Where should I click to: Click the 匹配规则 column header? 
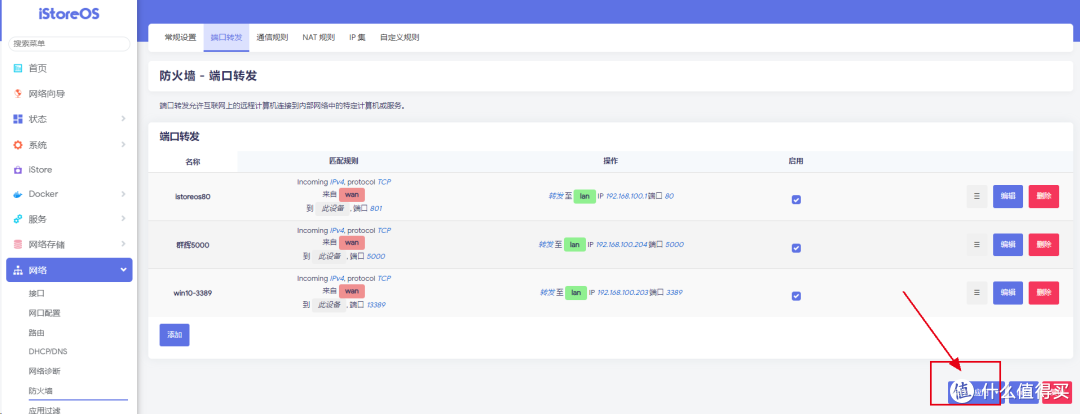(x=344, y=161)
